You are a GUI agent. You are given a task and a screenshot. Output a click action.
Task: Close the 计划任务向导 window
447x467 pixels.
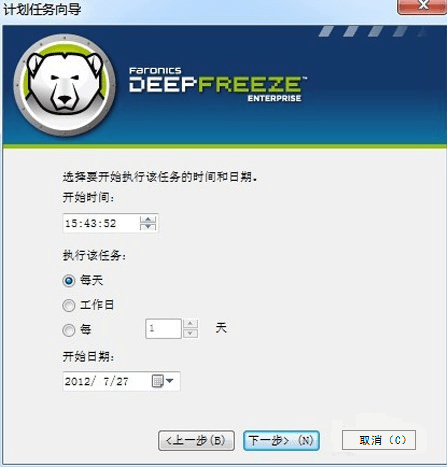point(423,6)
